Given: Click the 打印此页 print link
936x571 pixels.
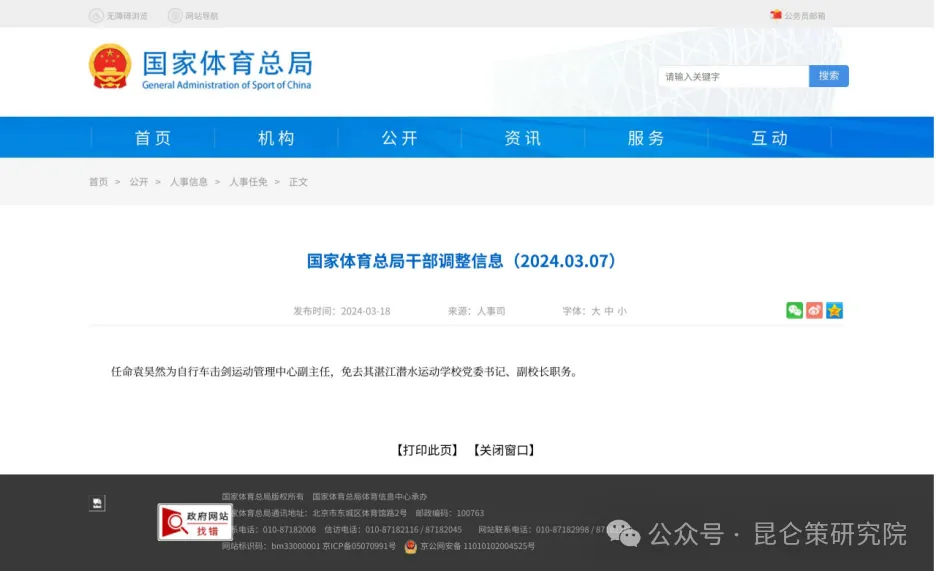Looking at the screenshot, I should click(x=427, y=450).
